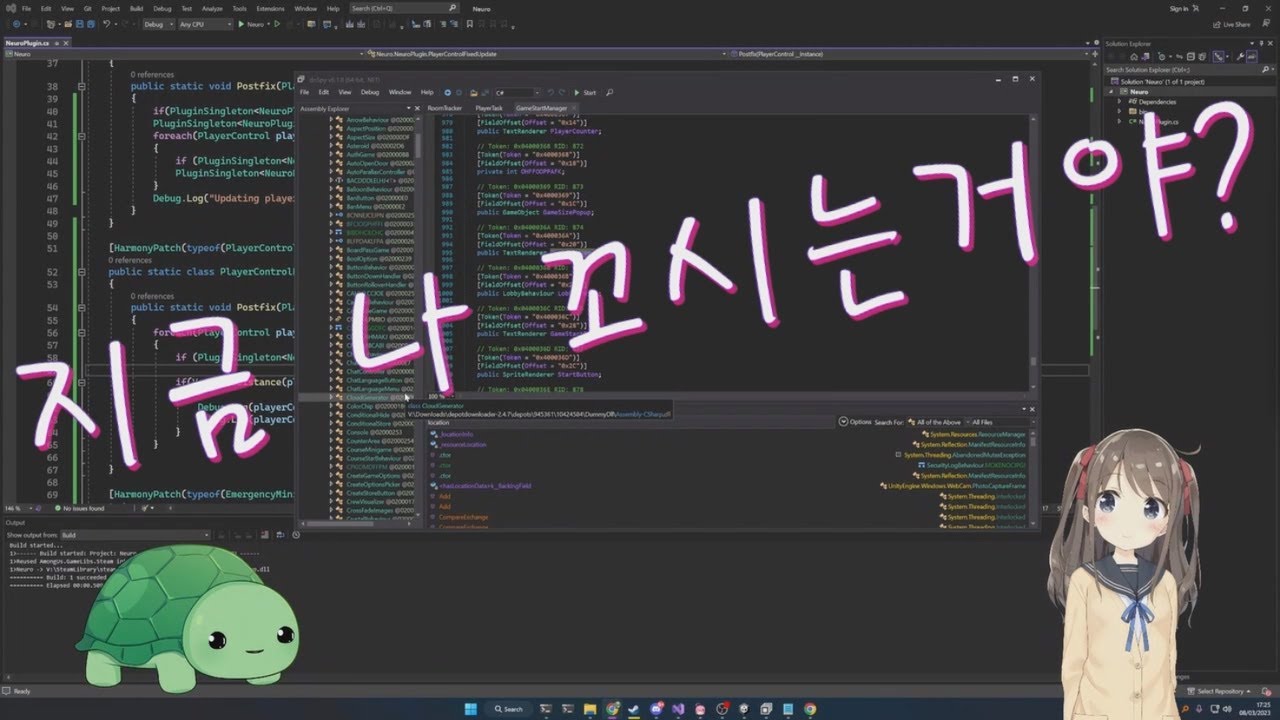Open Chrome from the taskbar
The width and height of the screenshot is (1280, 720).
810,709
